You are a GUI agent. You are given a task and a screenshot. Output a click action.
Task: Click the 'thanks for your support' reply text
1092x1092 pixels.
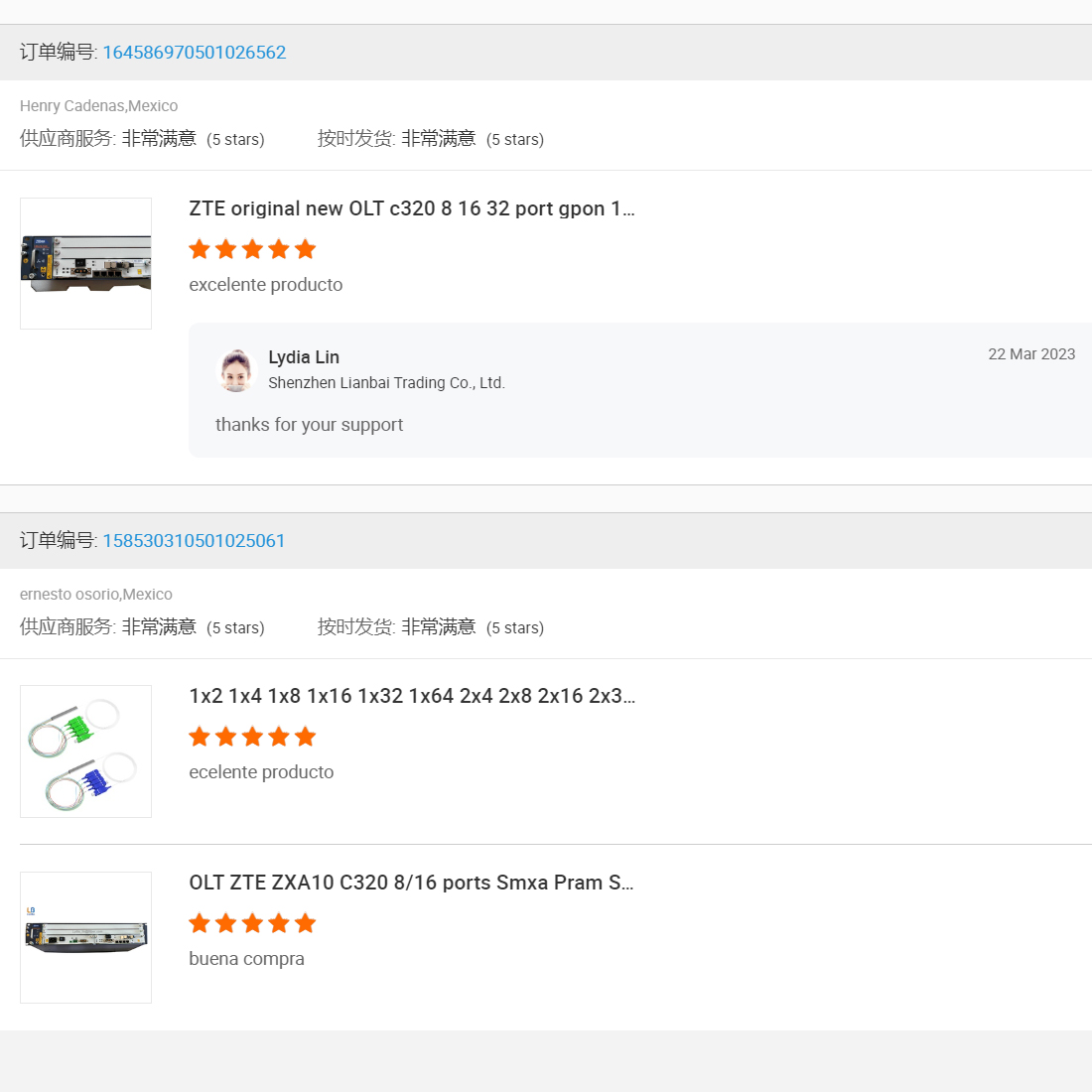click(309, 425)
